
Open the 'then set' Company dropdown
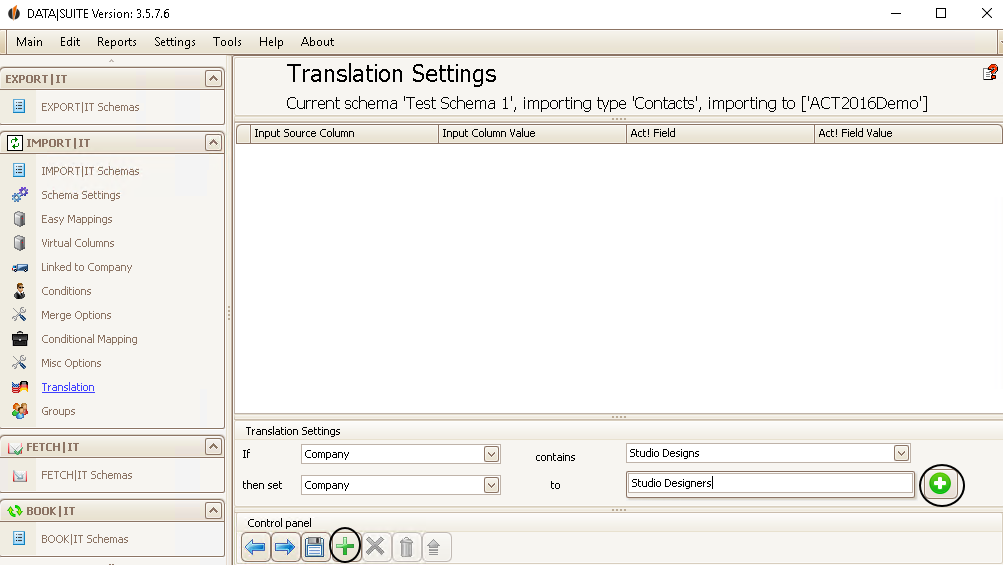(x=491, y=485)
